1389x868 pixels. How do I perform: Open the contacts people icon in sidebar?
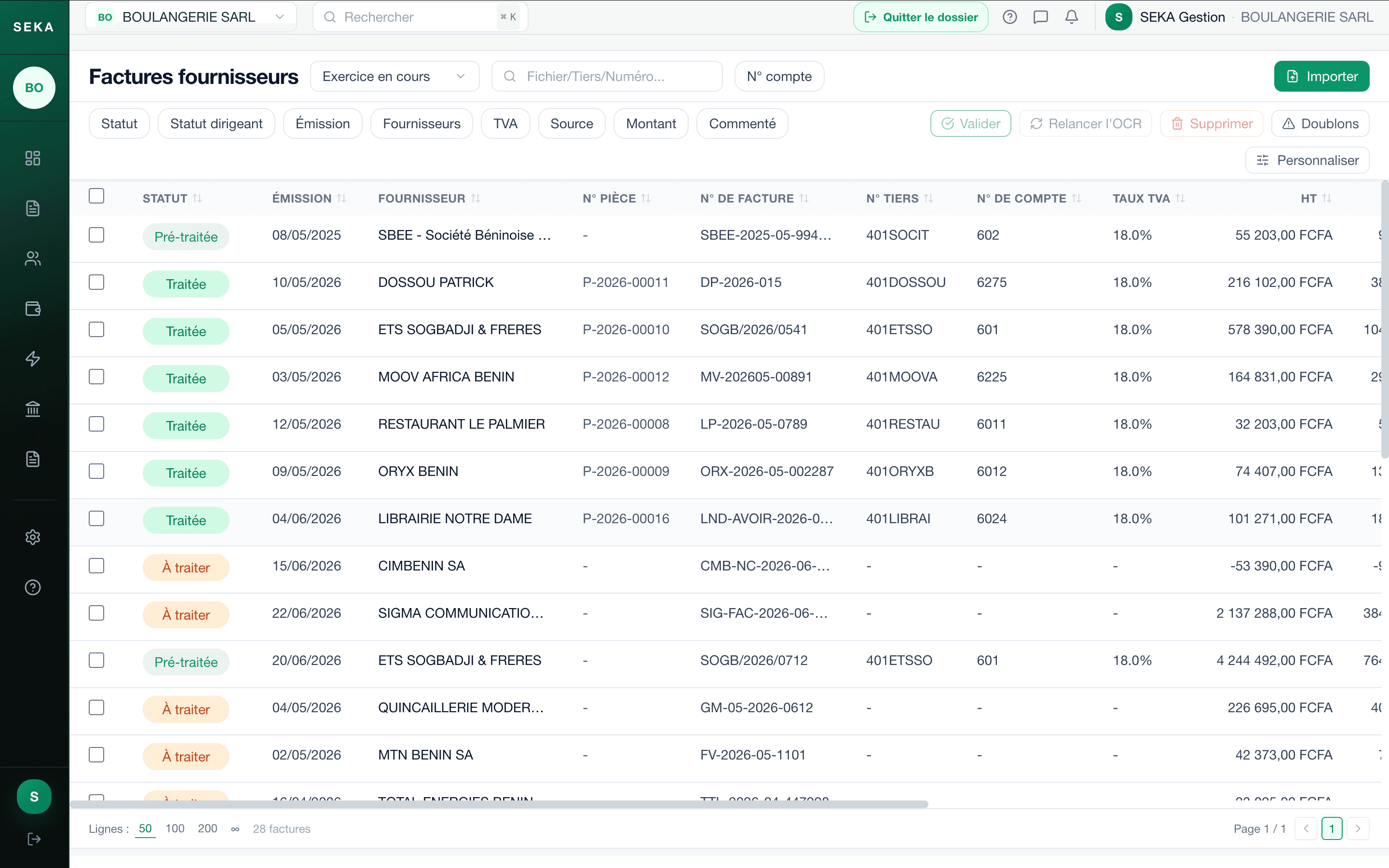click(x=33, y=259)
